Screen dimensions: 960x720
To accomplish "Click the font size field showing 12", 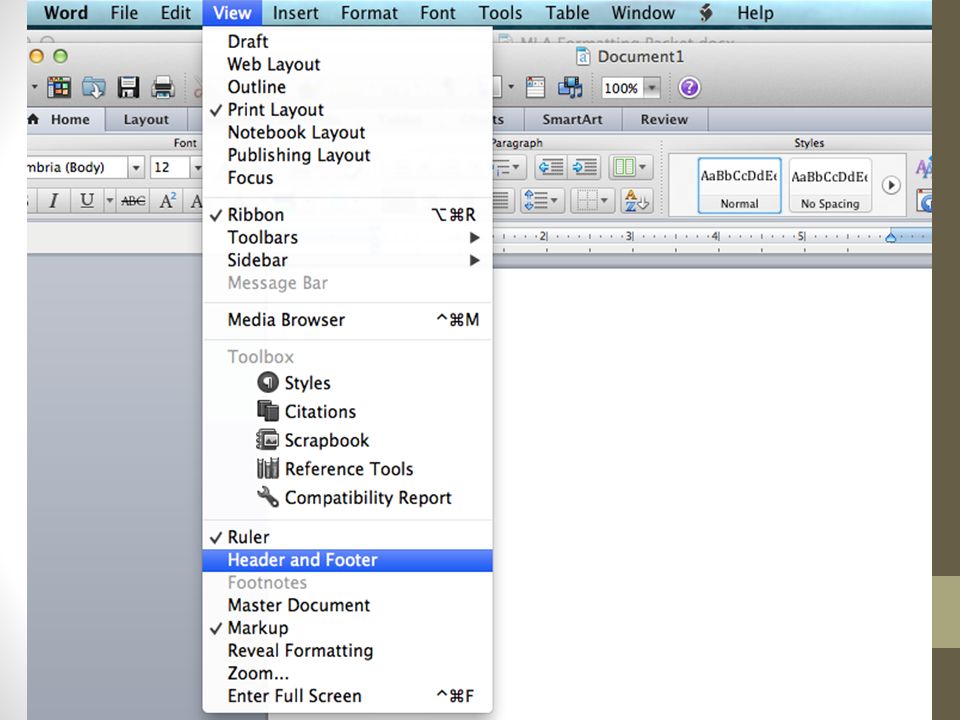I will [x=170, y=167].
